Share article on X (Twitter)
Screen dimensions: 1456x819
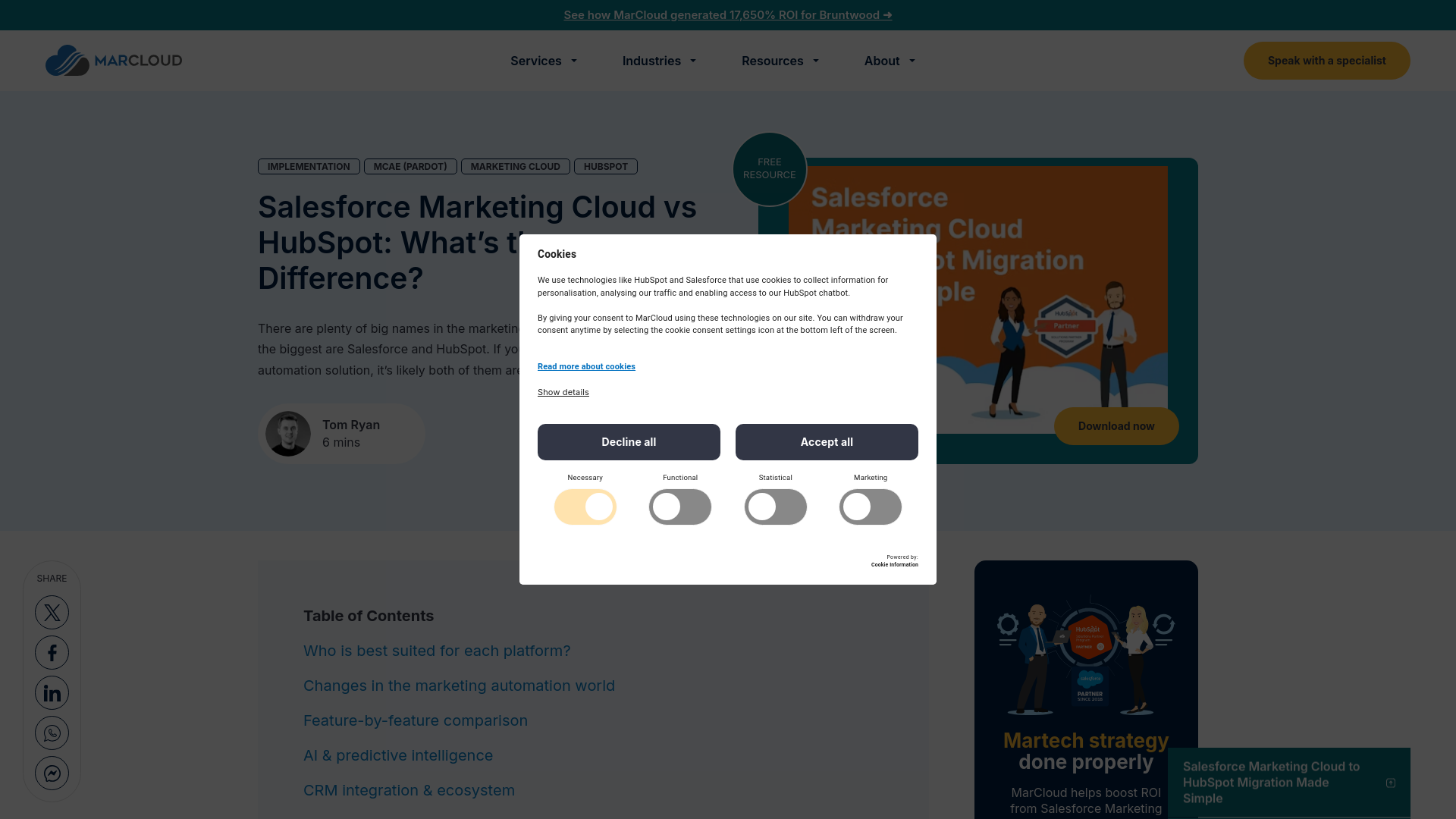(52, 613)
